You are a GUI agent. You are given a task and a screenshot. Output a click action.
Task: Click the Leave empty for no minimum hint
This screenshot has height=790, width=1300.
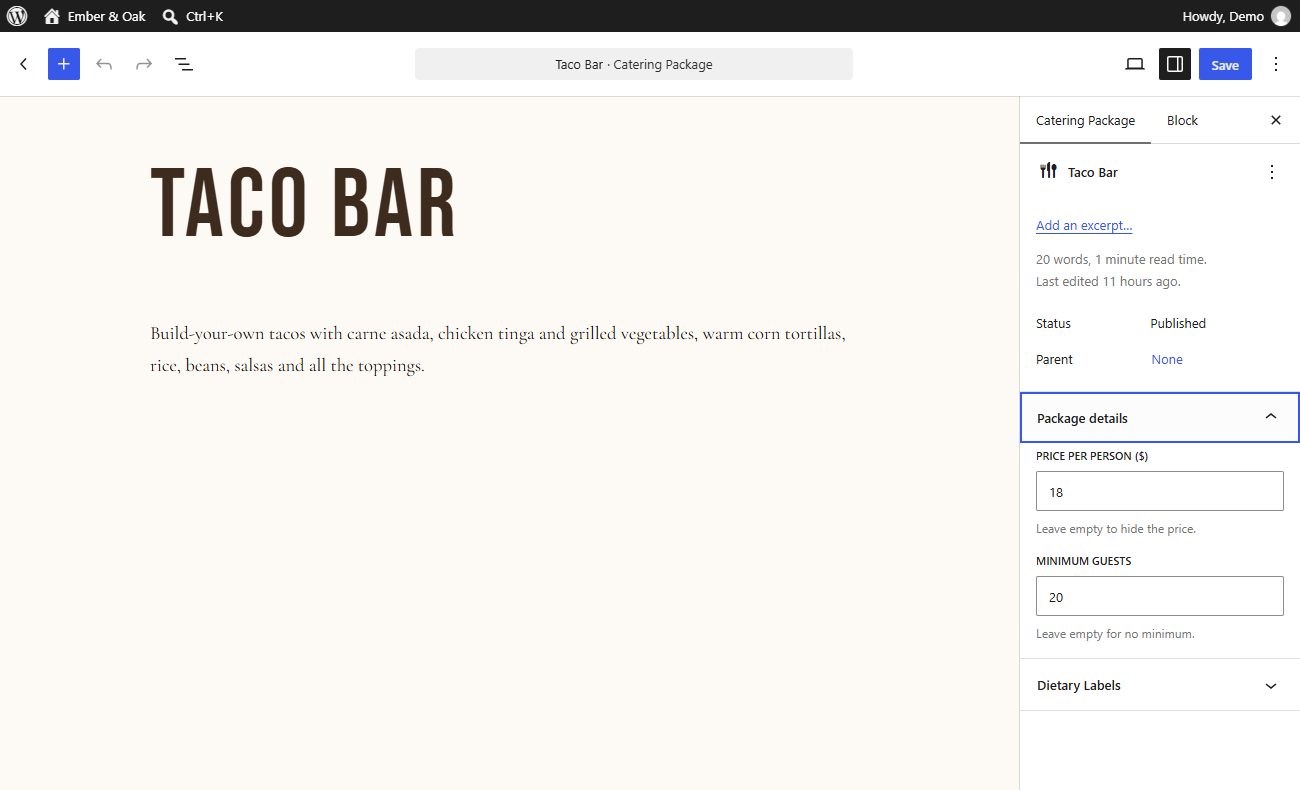(1115, 634)
